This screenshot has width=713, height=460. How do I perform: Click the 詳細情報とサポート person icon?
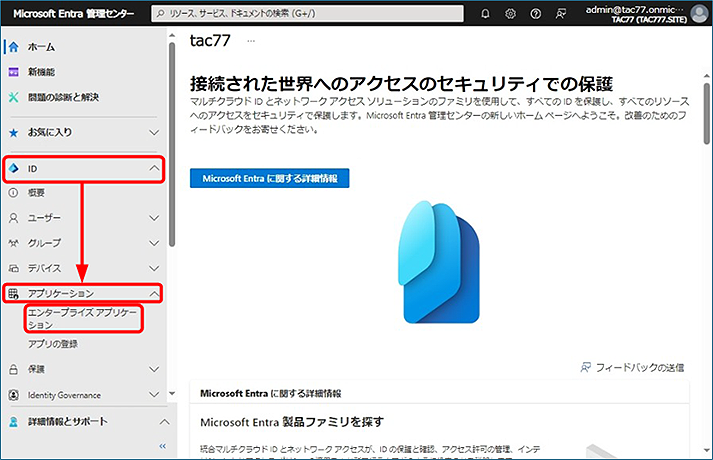point(14,422)
